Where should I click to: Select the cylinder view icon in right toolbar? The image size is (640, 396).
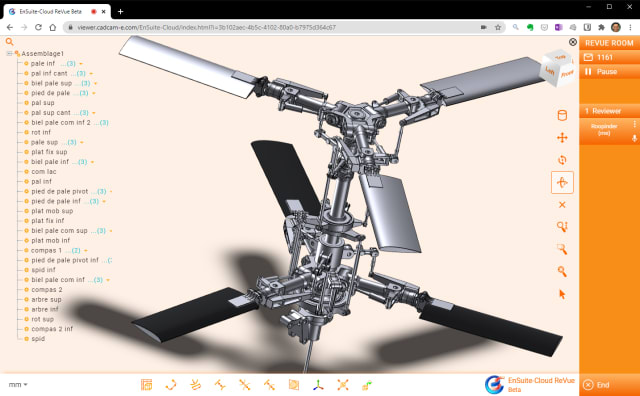coord(562,116)
